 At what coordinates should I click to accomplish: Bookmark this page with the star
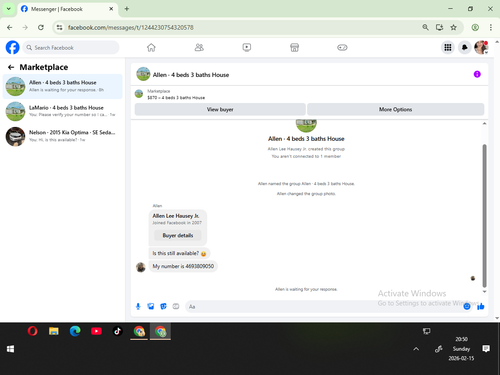[x=453, y=27]
